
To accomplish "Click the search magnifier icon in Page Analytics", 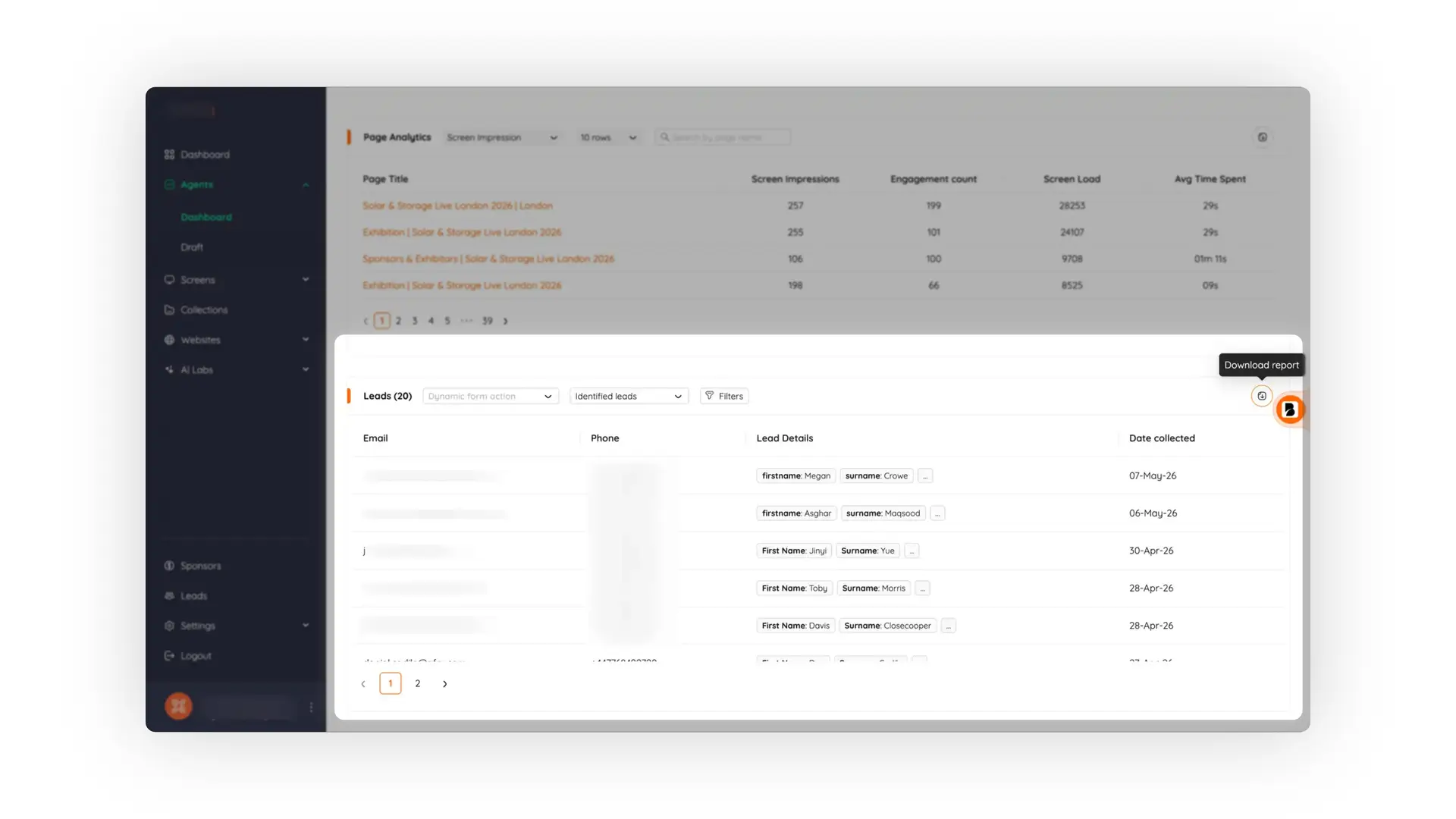I will pos(665,137).
